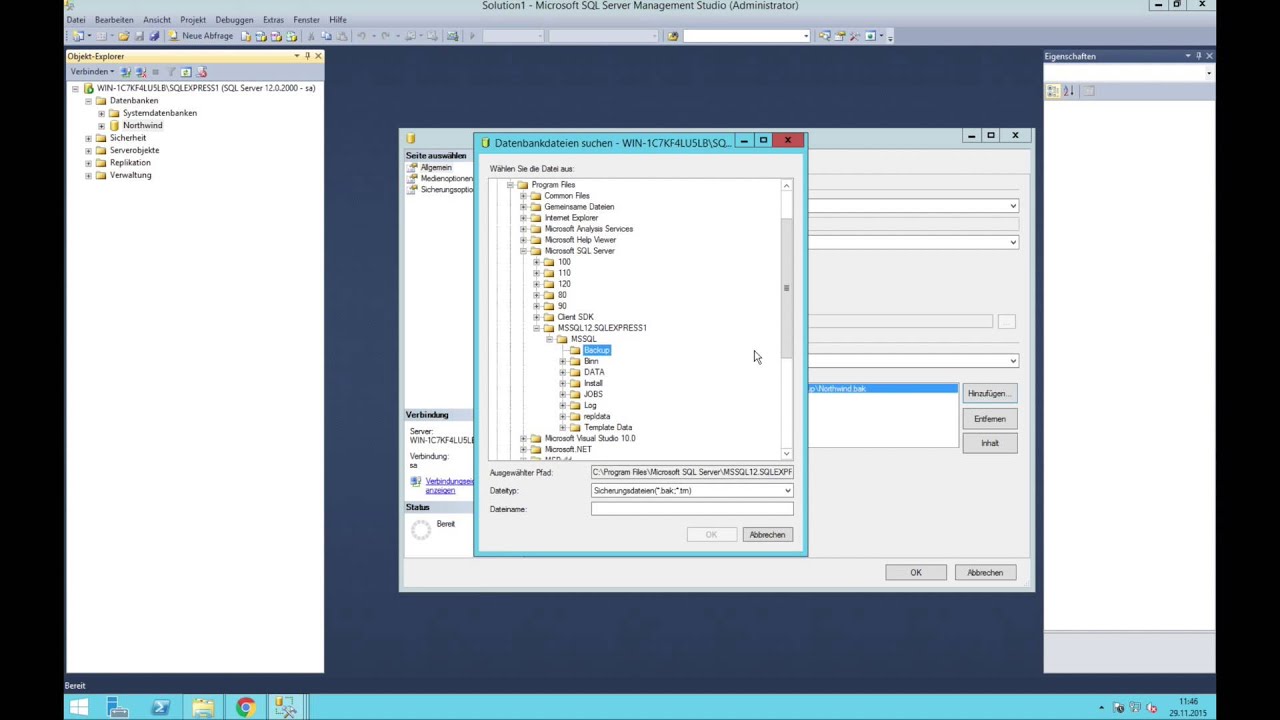Select the Microsoft Analysis Services folder
Viewport: 1280px width, 720px height.
tap(588, 229)
